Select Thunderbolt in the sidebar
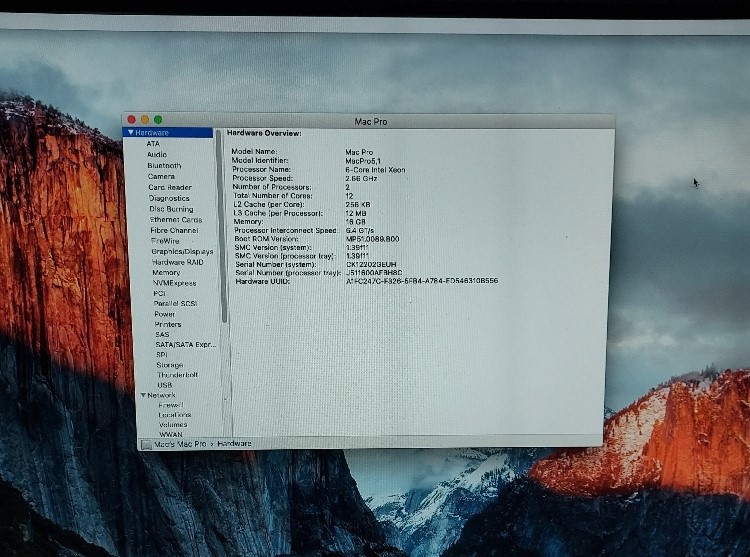This screenshot has height=557, width=750. pyautogui.click(x=177, y=375)
